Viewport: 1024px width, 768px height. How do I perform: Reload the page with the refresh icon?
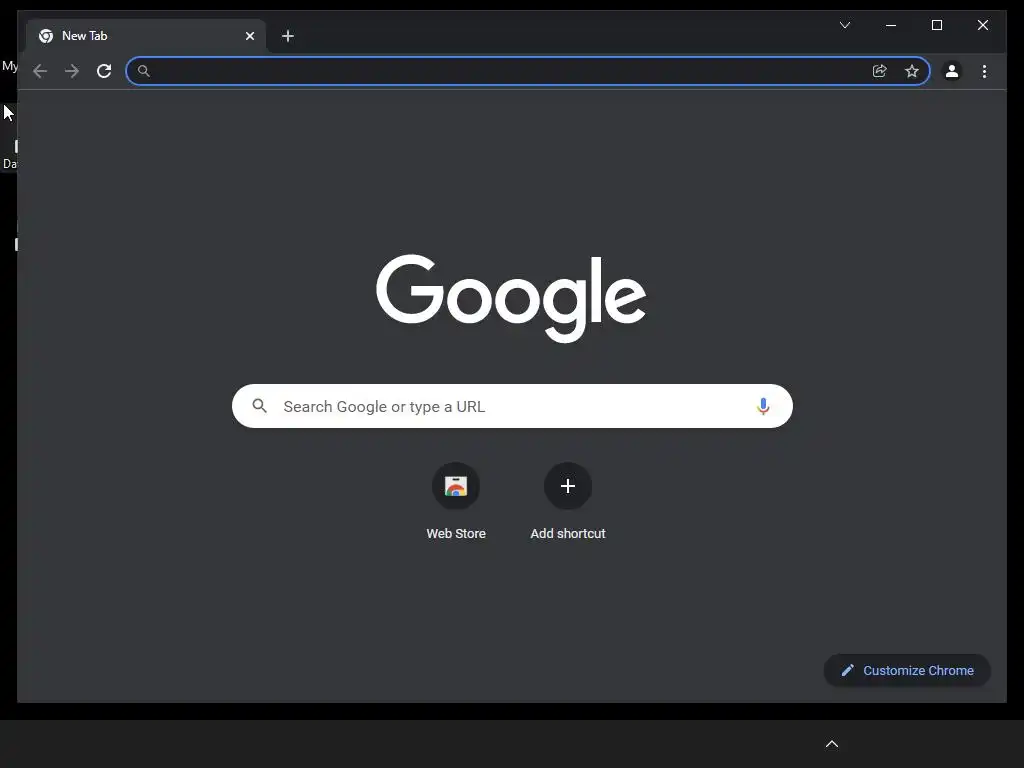pos(104,71)
